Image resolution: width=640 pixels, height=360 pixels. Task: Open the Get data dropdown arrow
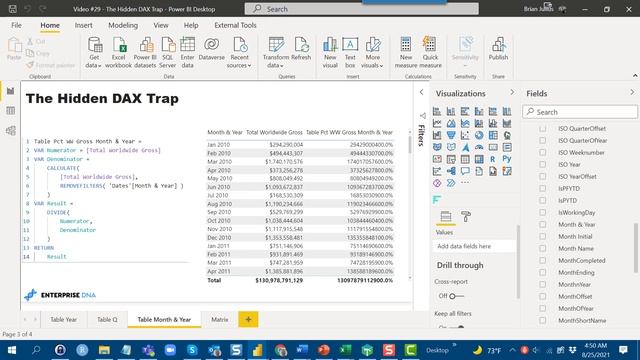coord(99,66)
